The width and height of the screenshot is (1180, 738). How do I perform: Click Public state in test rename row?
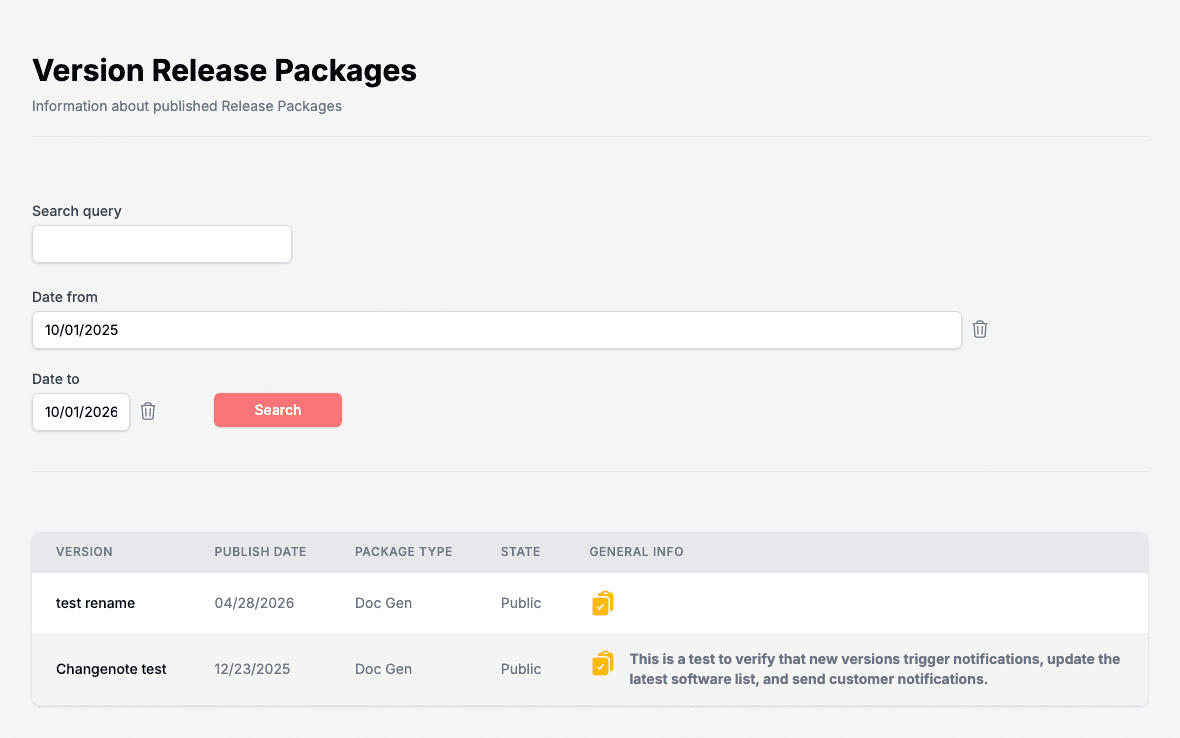click(521, 603)
